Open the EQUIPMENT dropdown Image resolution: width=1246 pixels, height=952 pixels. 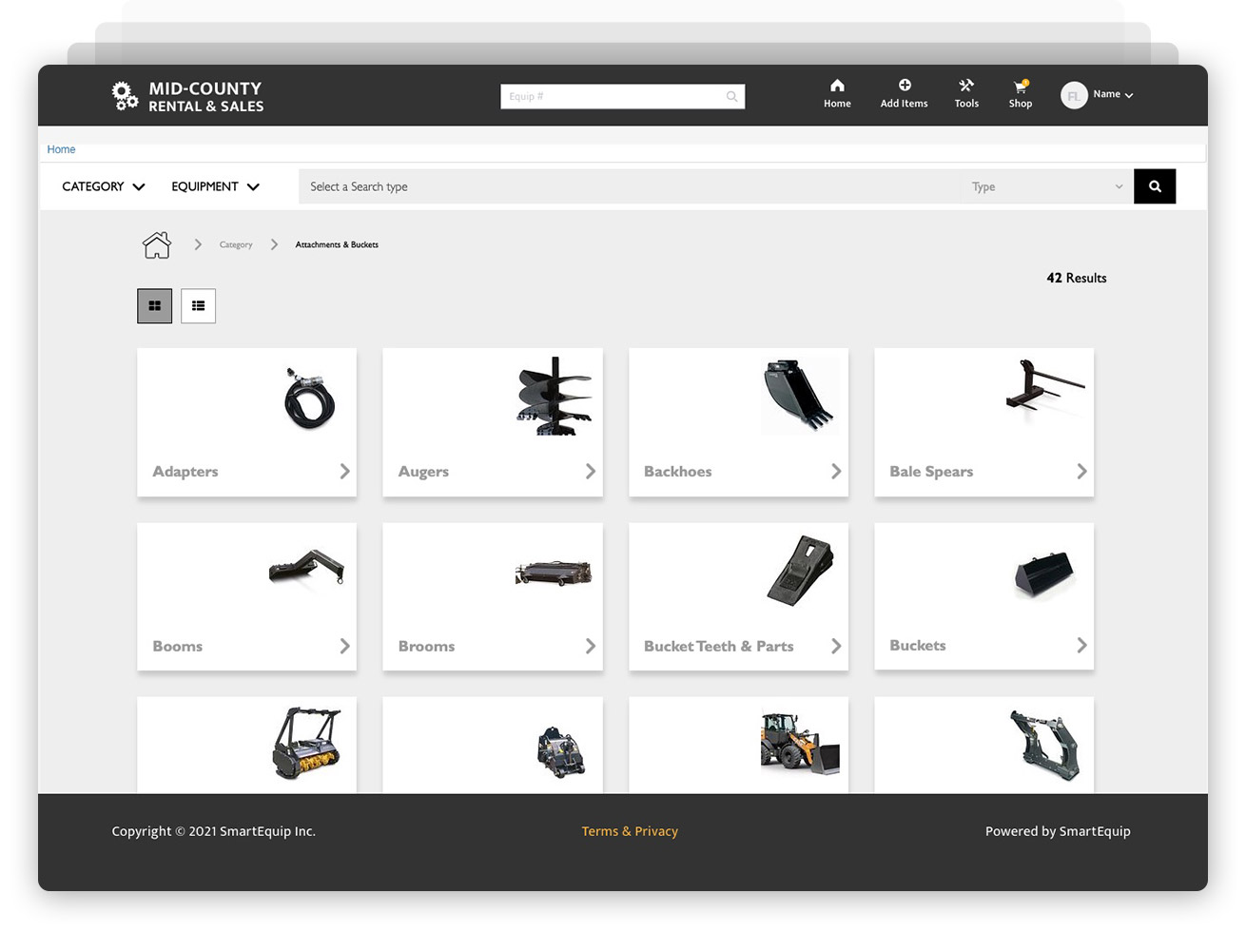pos(214,186)
